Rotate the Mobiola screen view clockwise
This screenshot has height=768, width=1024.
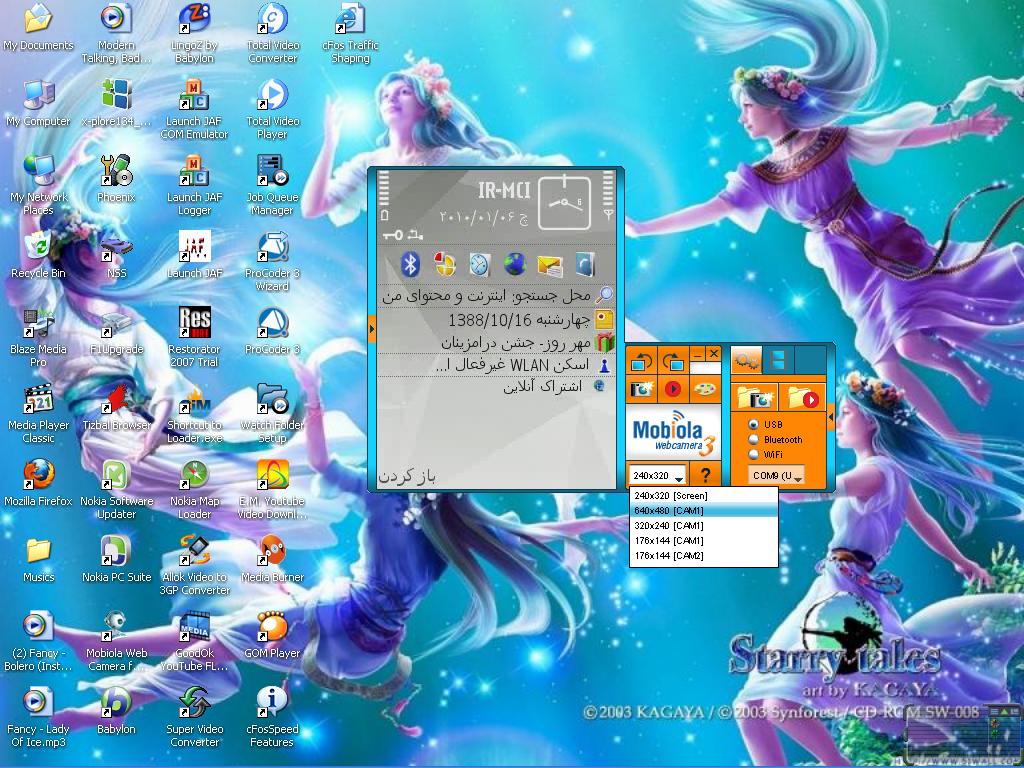(673, 360)
